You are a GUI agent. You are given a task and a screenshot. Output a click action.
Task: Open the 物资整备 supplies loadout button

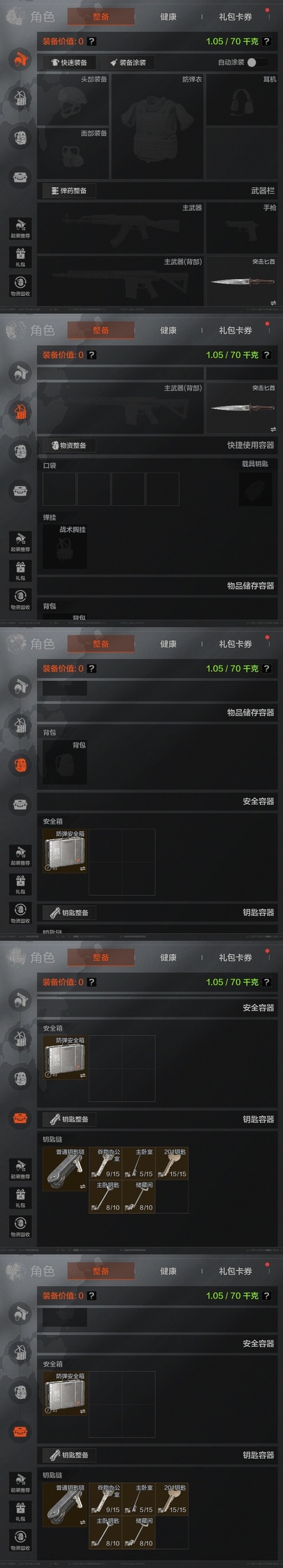[70, 445]
